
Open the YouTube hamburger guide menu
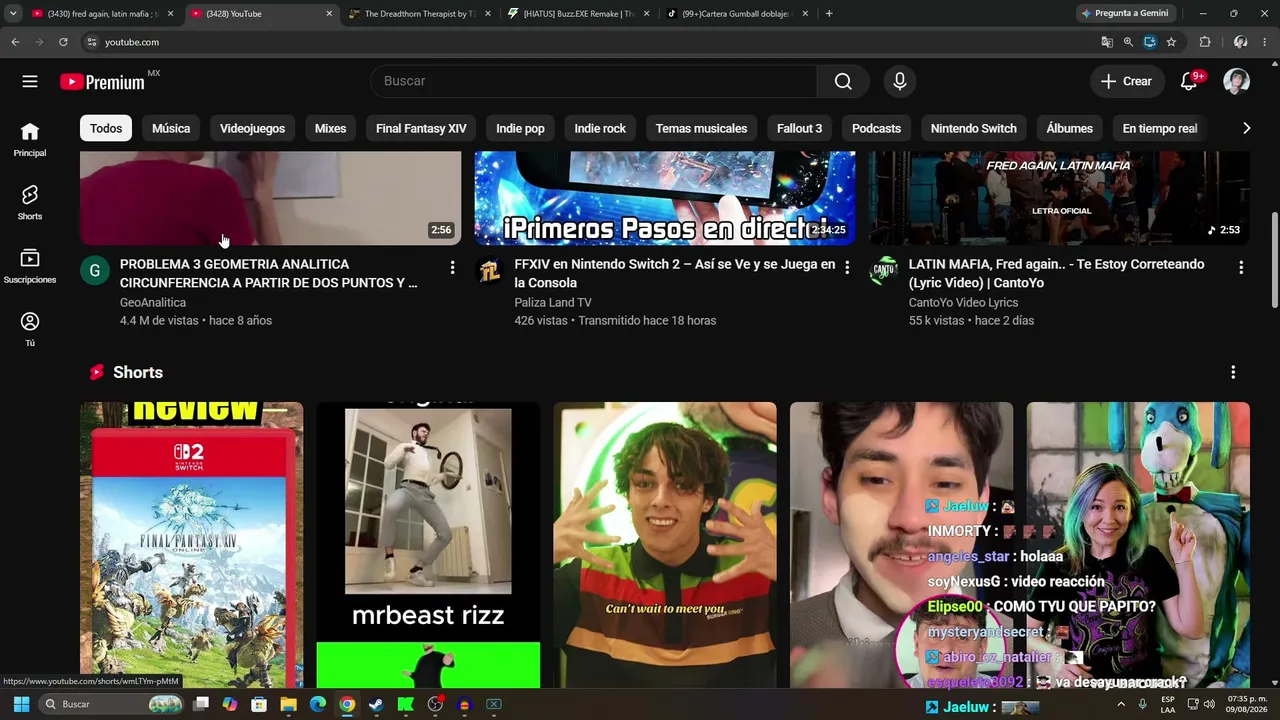pyautogui.click(x=30, y=81)
